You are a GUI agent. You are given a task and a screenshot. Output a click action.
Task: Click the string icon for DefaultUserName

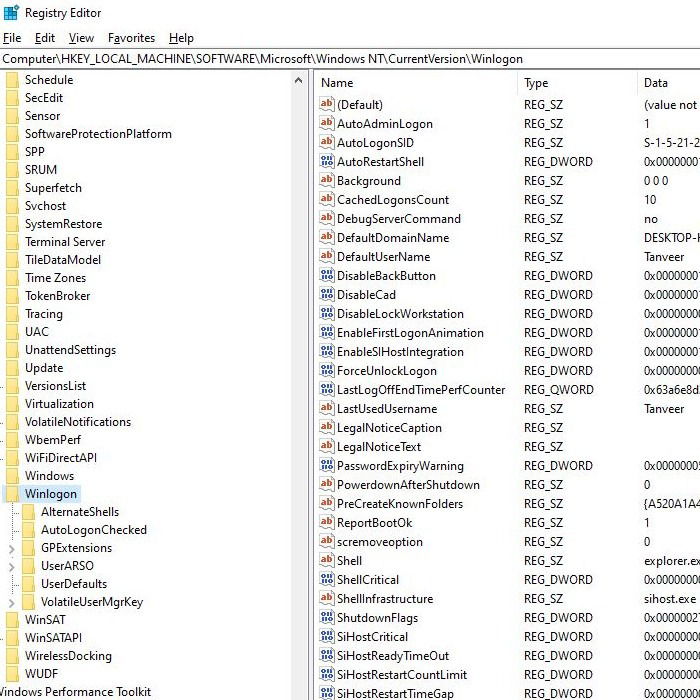pos(327,256)
